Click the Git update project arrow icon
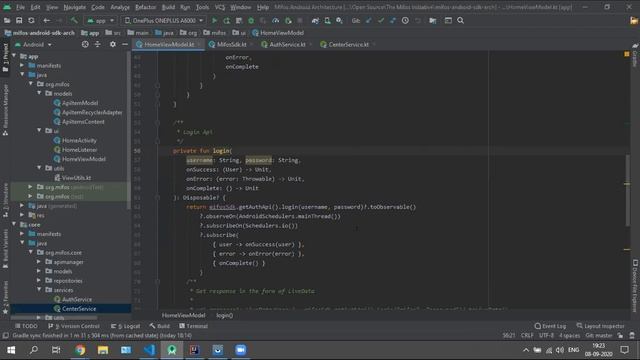The height and width of the screenshot is (360, 640). click(x=369, y=20)
